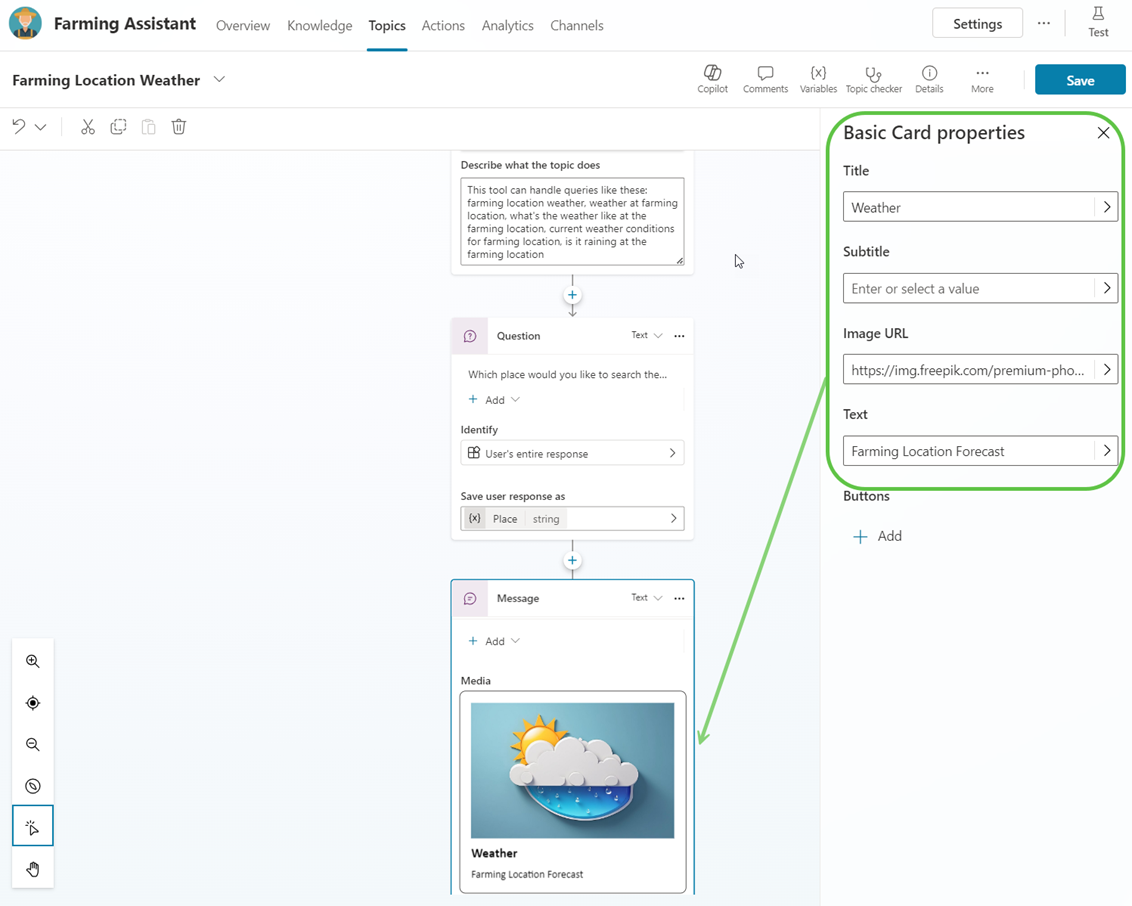The height and width of the screenshot is (906, 1132).
Task: Open the Test bot flask icon
Action: (1097, 21)
